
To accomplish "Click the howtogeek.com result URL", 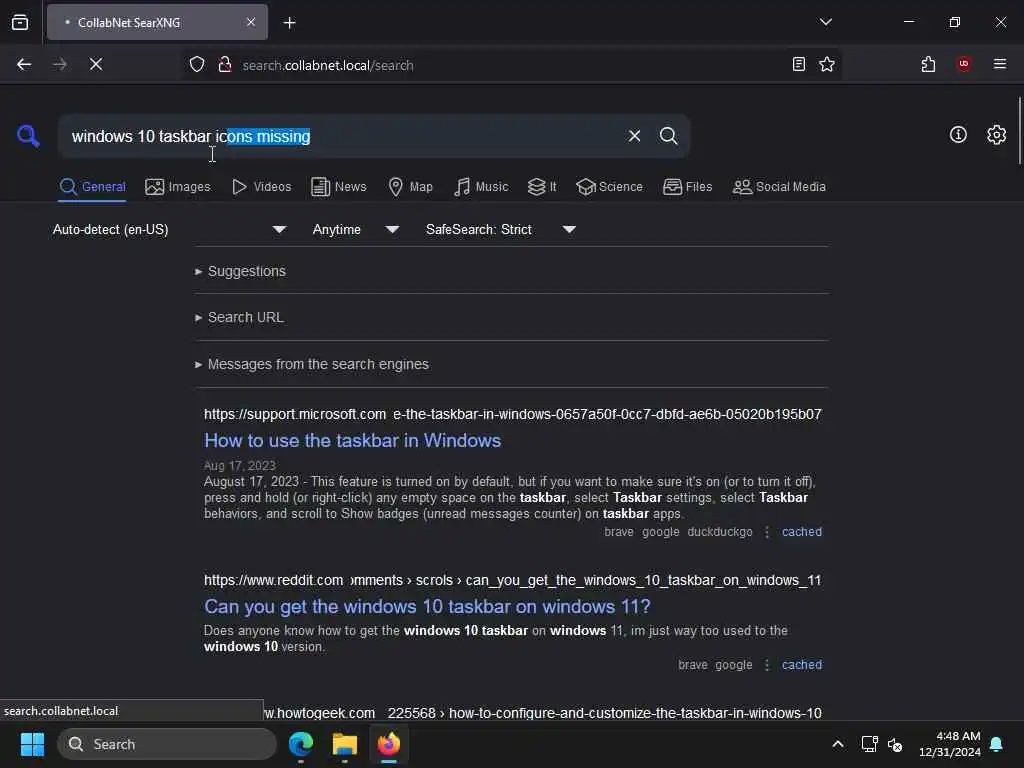I will [542, 713].
